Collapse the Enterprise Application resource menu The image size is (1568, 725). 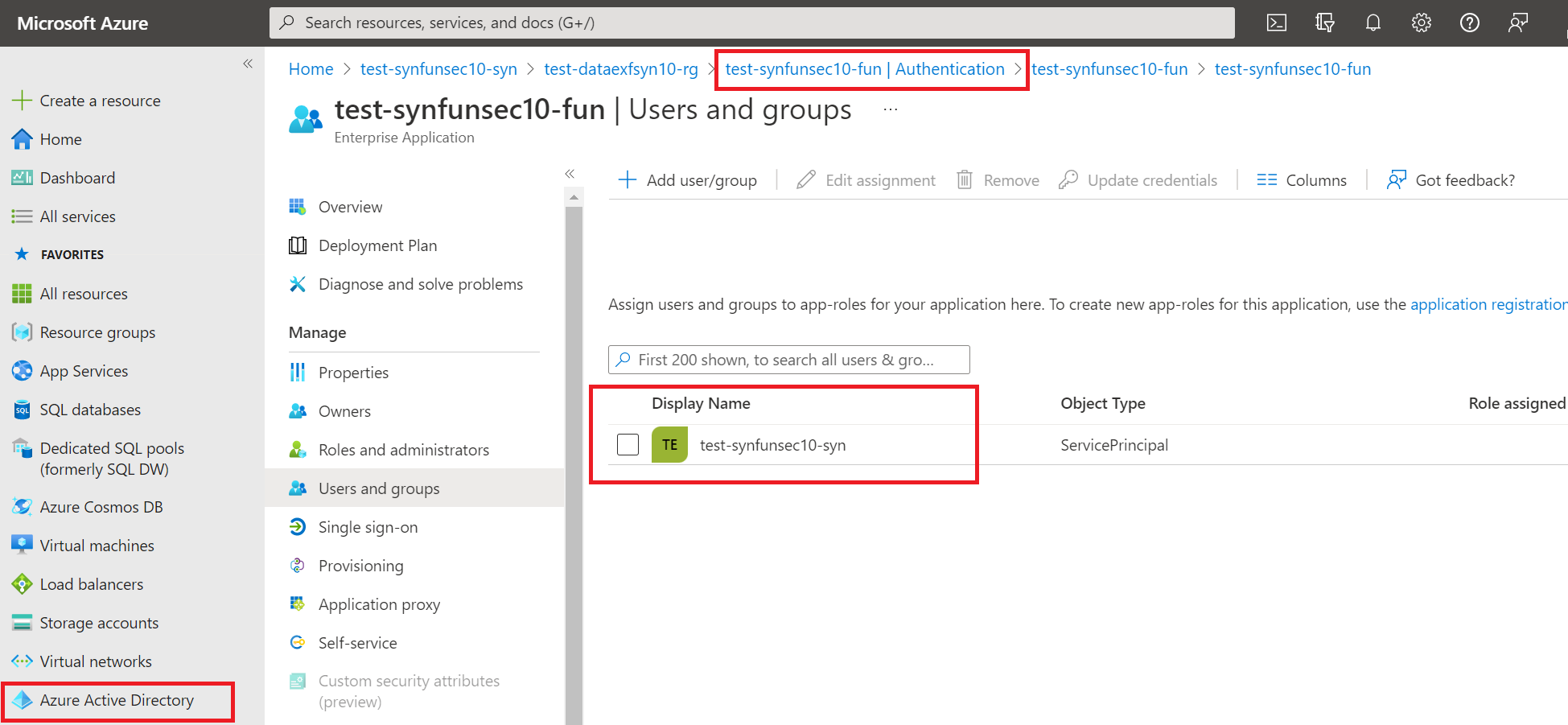click(x=570, y=174)
